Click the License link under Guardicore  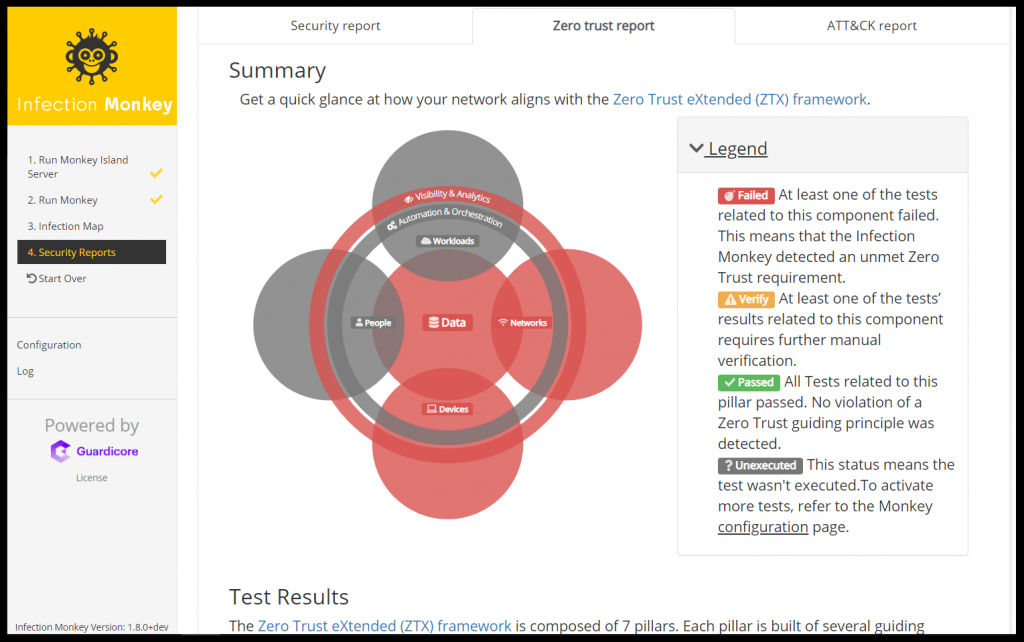coord(92,478)
